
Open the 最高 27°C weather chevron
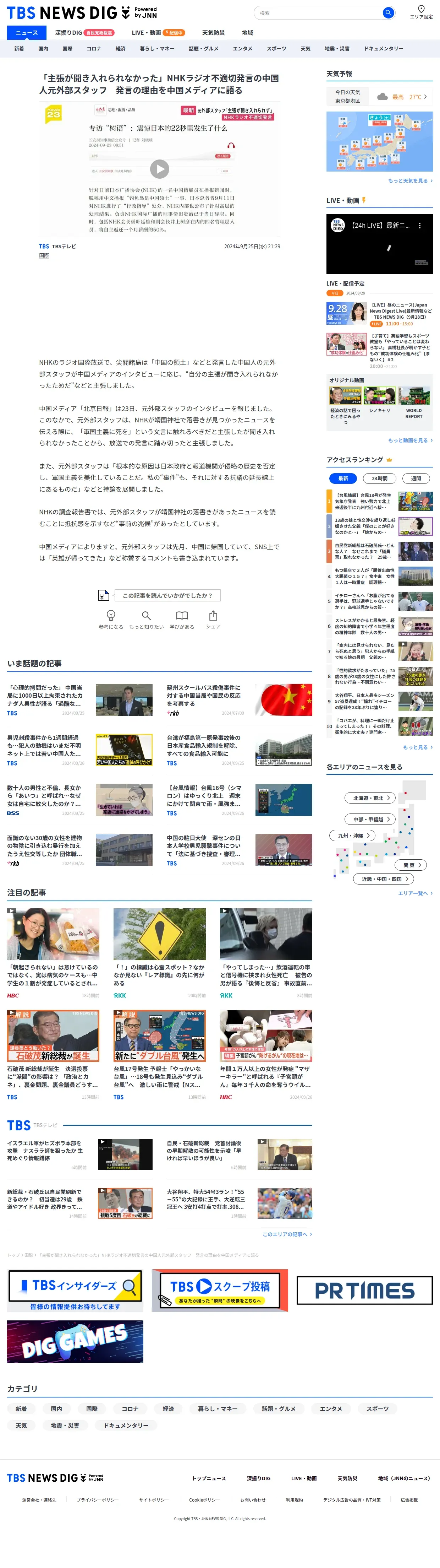(425, 97)
